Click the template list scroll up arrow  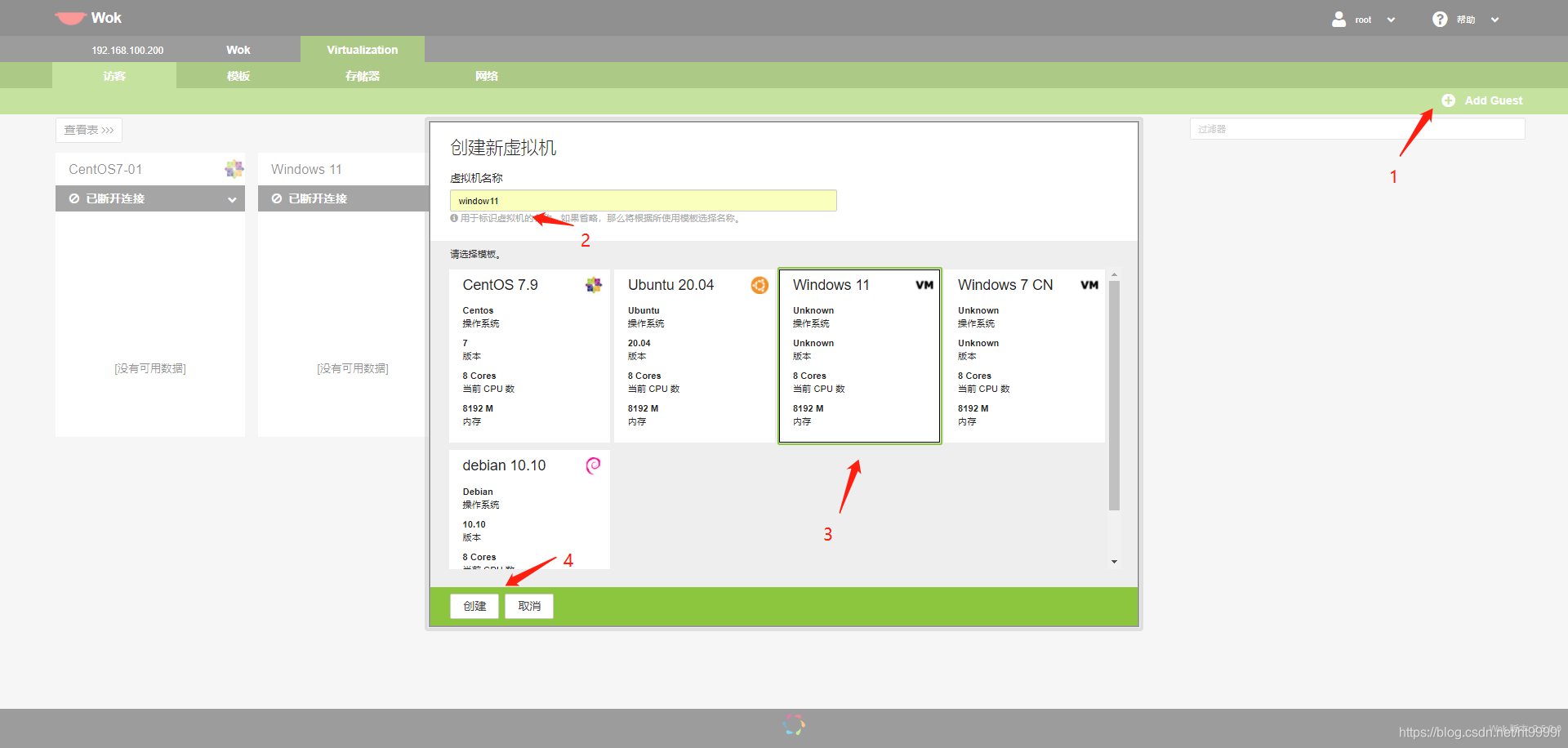(x=1114, y=275)
